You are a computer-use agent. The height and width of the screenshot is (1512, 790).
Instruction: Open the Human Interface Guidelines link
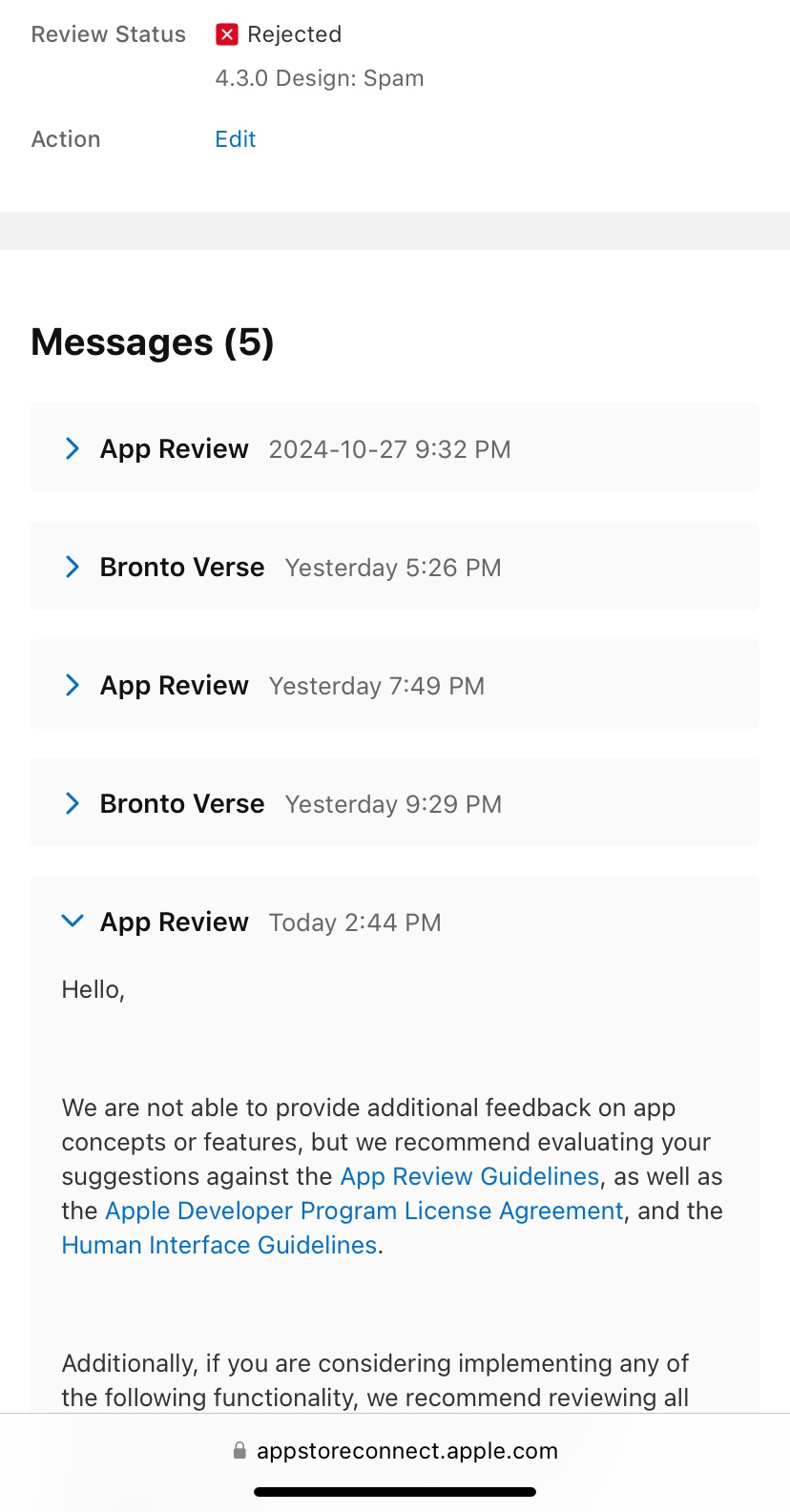219,1245
